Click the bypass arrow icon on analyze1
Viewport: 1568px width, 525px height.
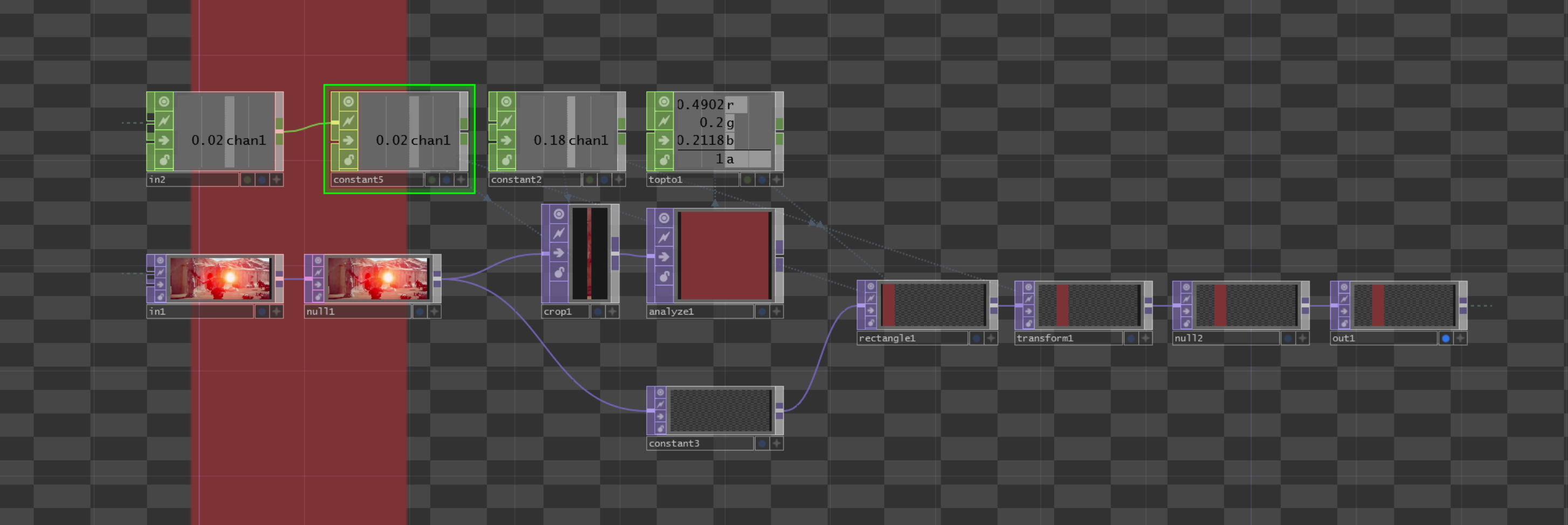pos(664,256)
